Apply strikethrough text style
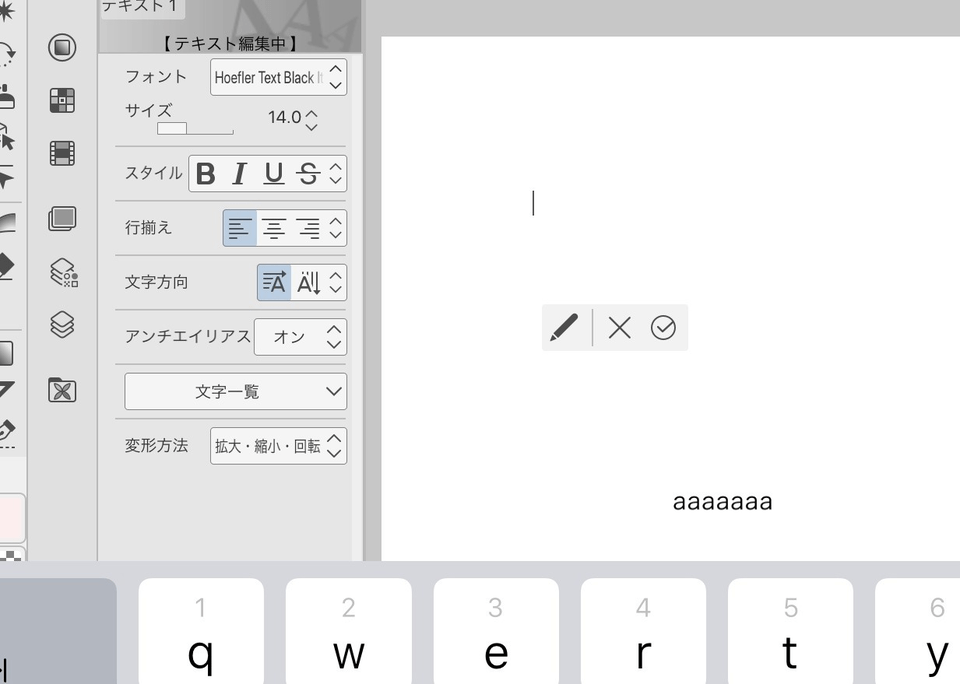960x684 pixels. pyautogui.click(x=308, y=174)
